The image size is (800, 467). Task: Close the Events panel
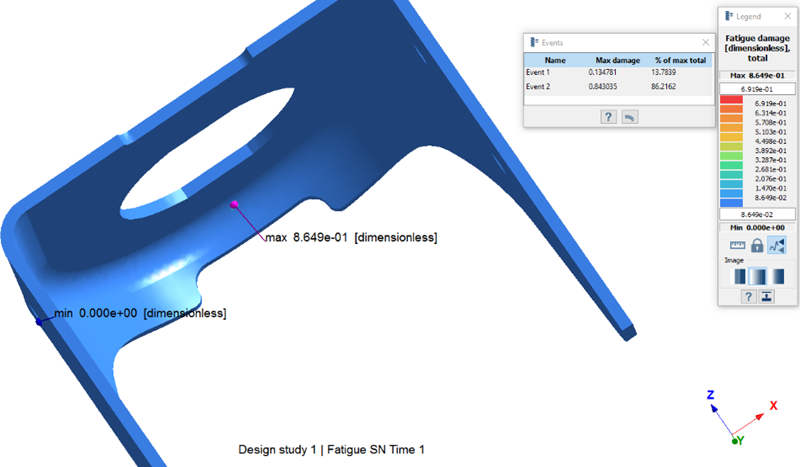706,43
